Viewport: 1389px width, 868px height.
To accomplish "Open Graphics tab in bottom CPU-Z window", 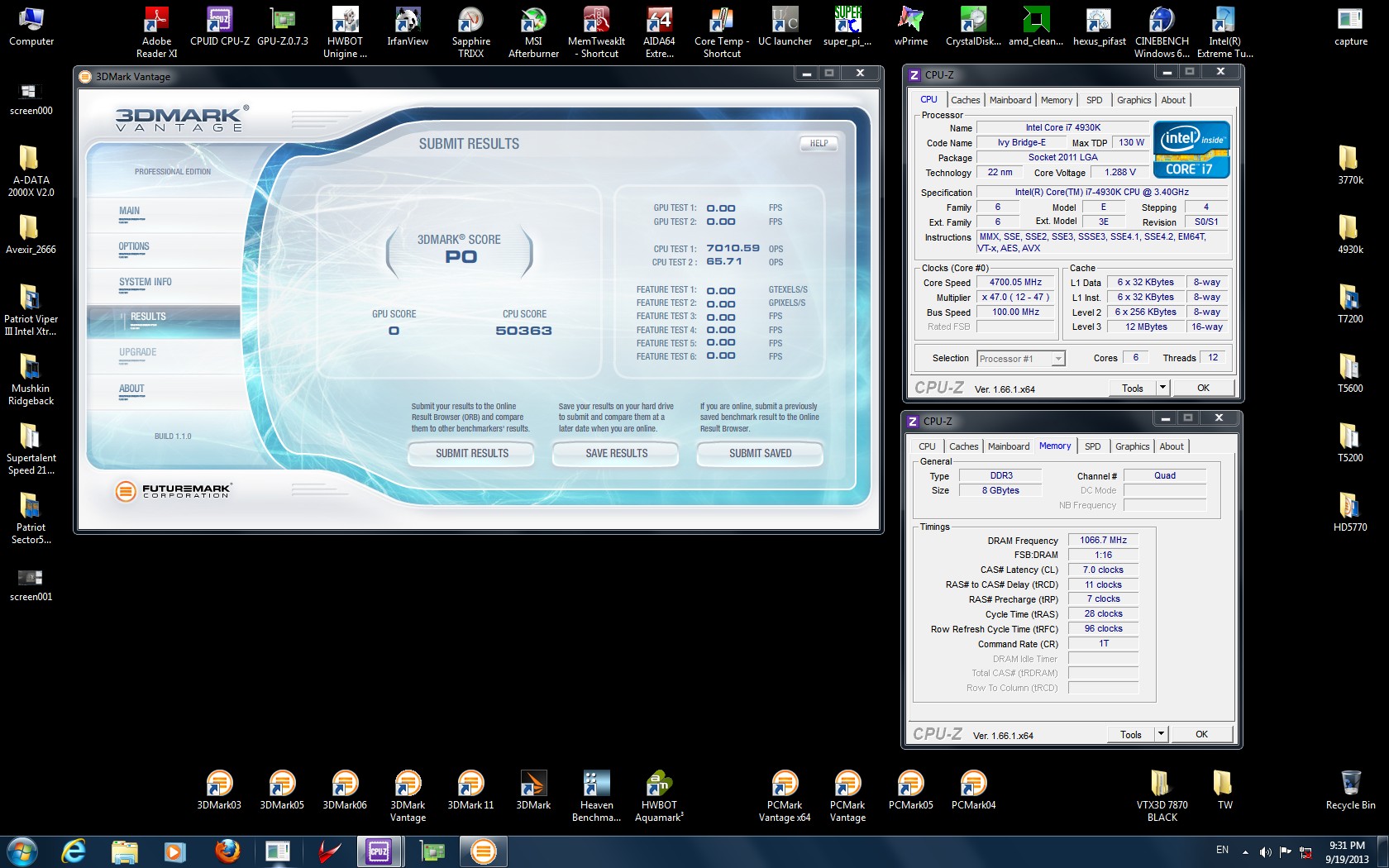I will 1132,446.
